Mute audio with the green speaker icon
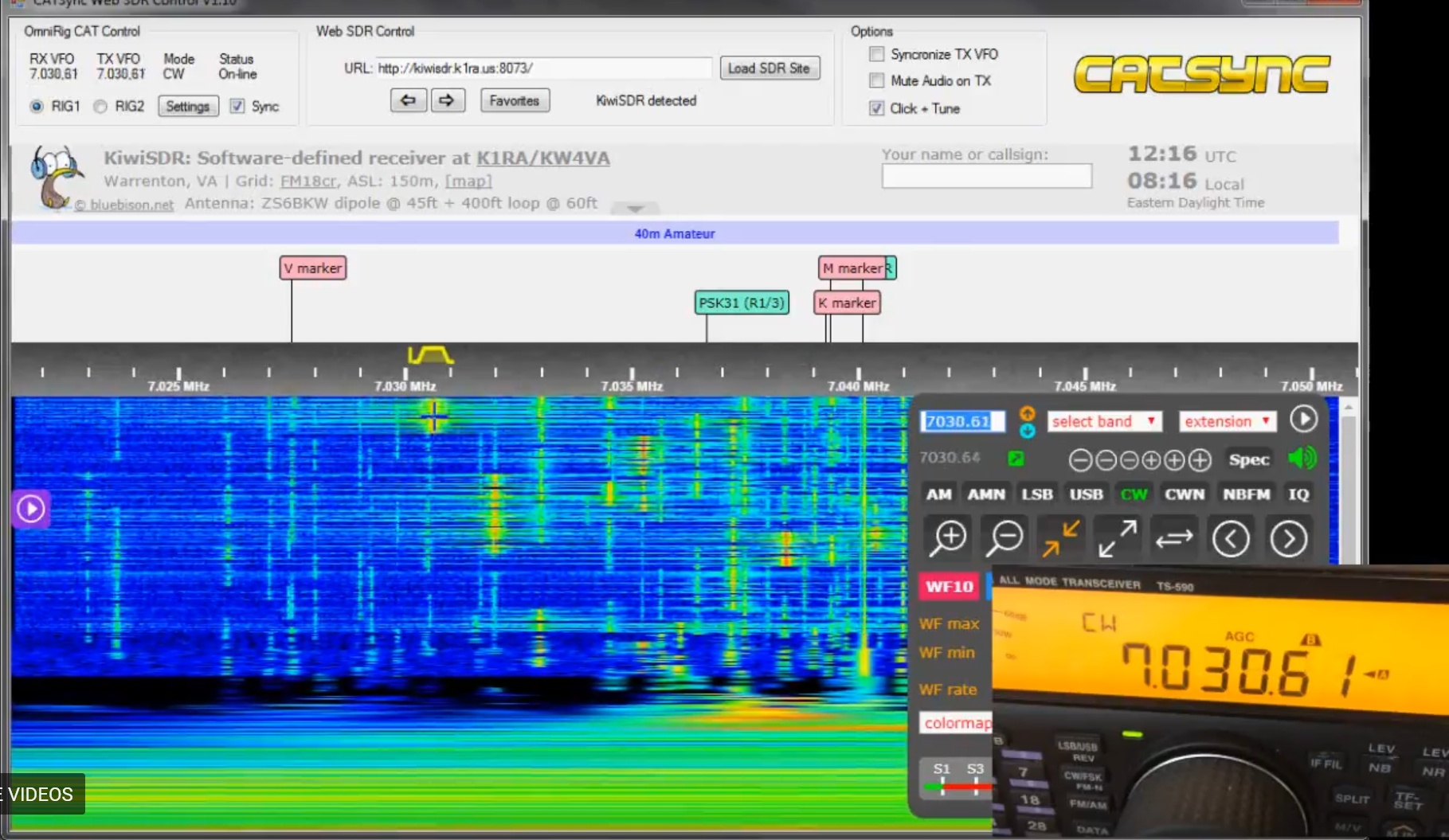The height and width of the screenshot is (840, 1449). [1302, 458]
